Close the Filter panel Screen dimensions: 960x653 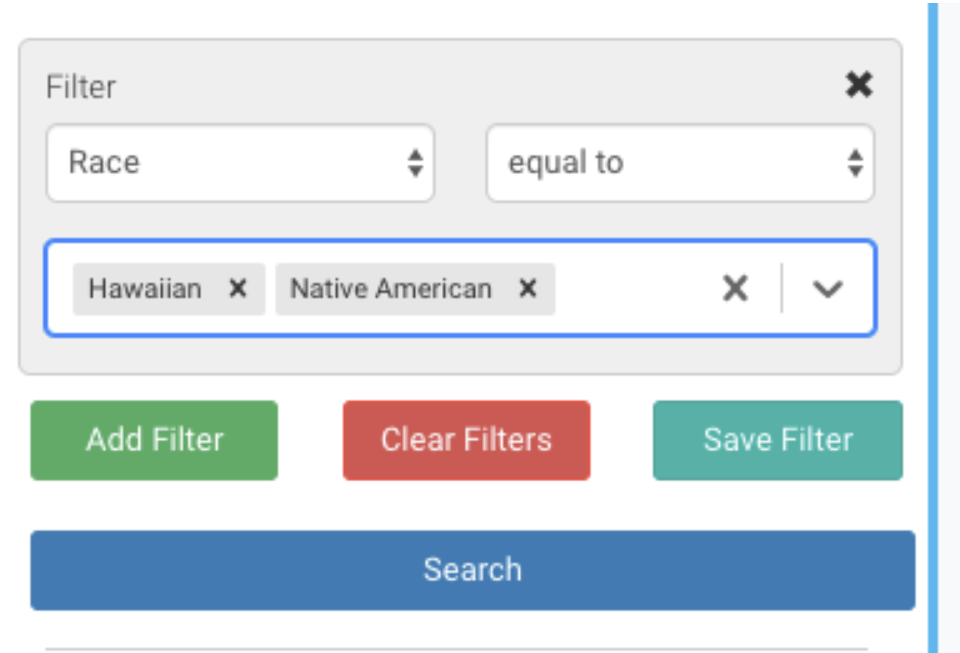point(858,85)
